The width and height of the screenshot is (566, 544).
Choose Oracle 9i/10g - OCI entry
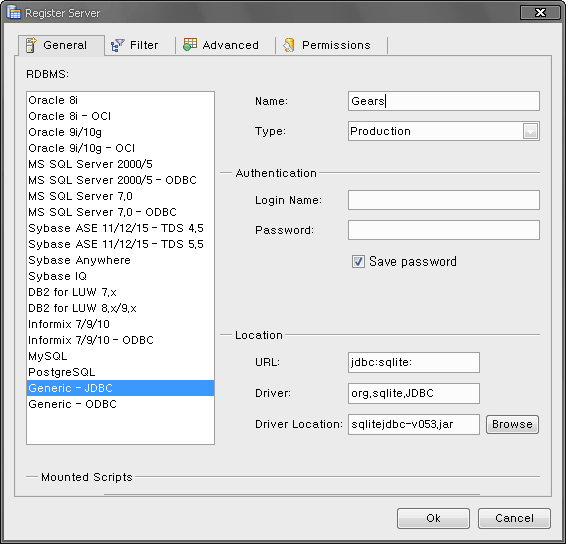(x=121, y=148)
